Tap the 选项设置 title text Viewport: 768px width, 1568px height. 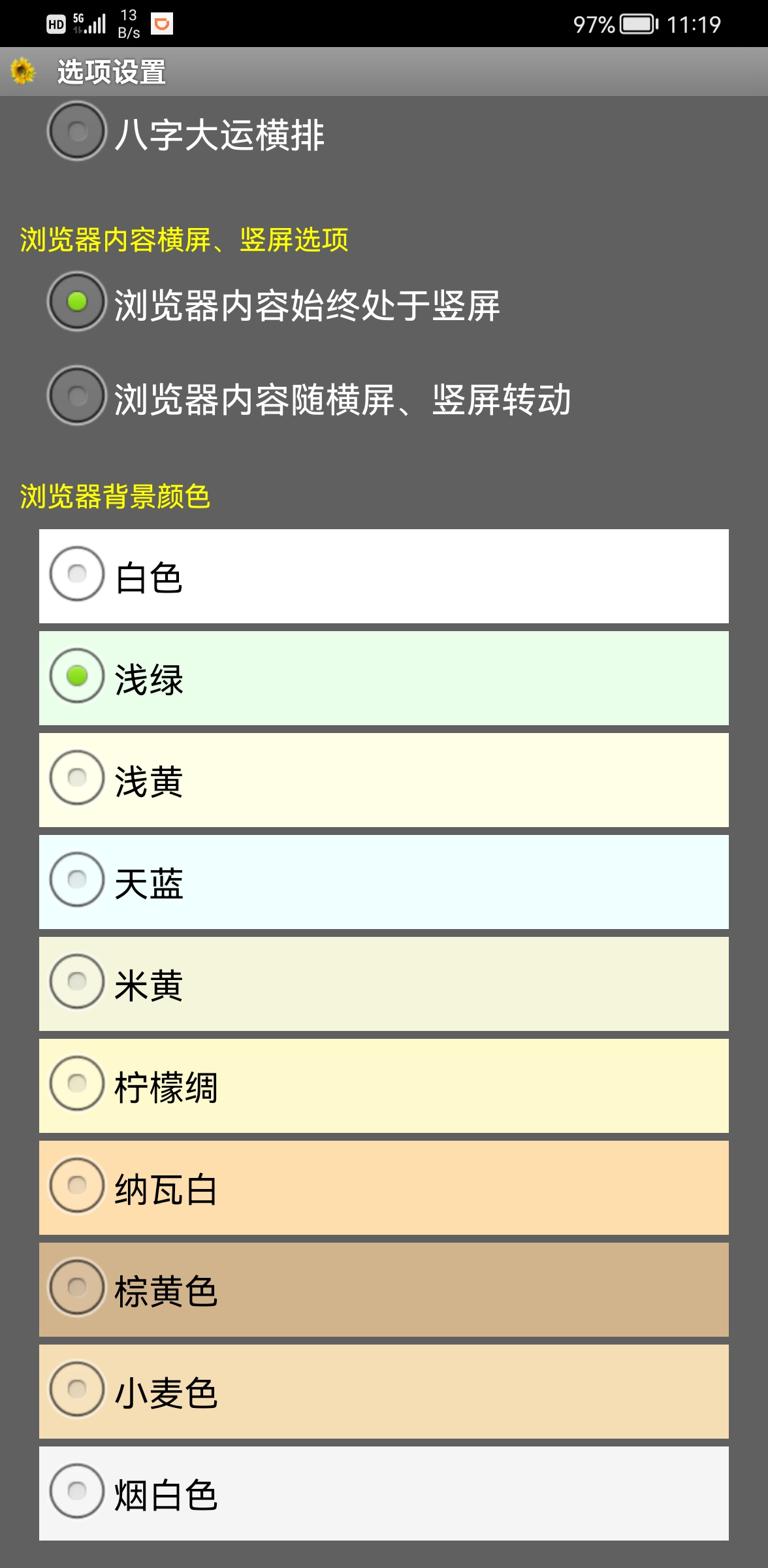point(111,72)
